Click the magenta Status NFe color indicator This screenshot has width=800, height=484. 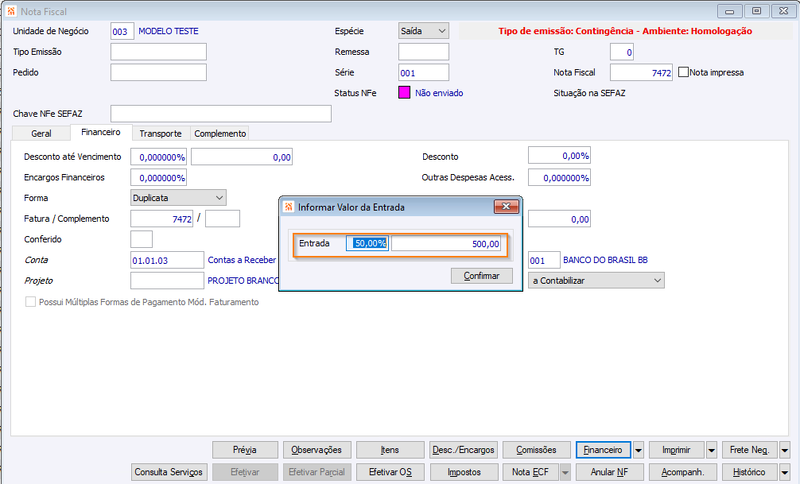[404, 93]
